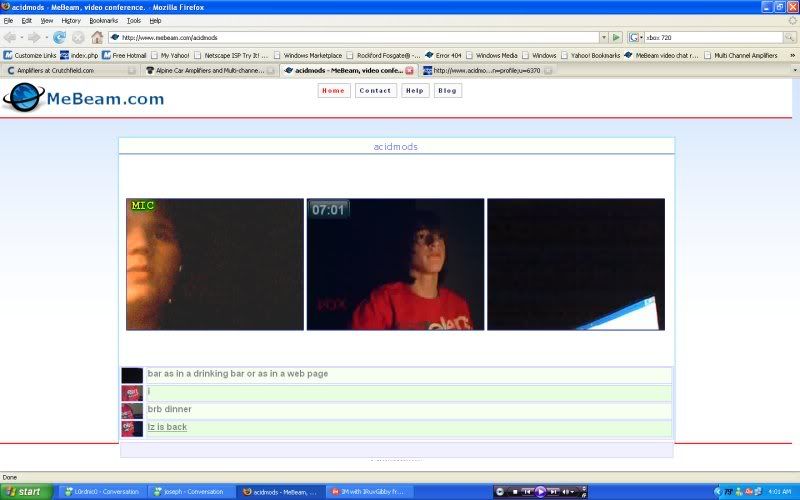The image size is (800, 500).
Task: Click the Contact button on MeBeam
Action: tap(376, 90)
